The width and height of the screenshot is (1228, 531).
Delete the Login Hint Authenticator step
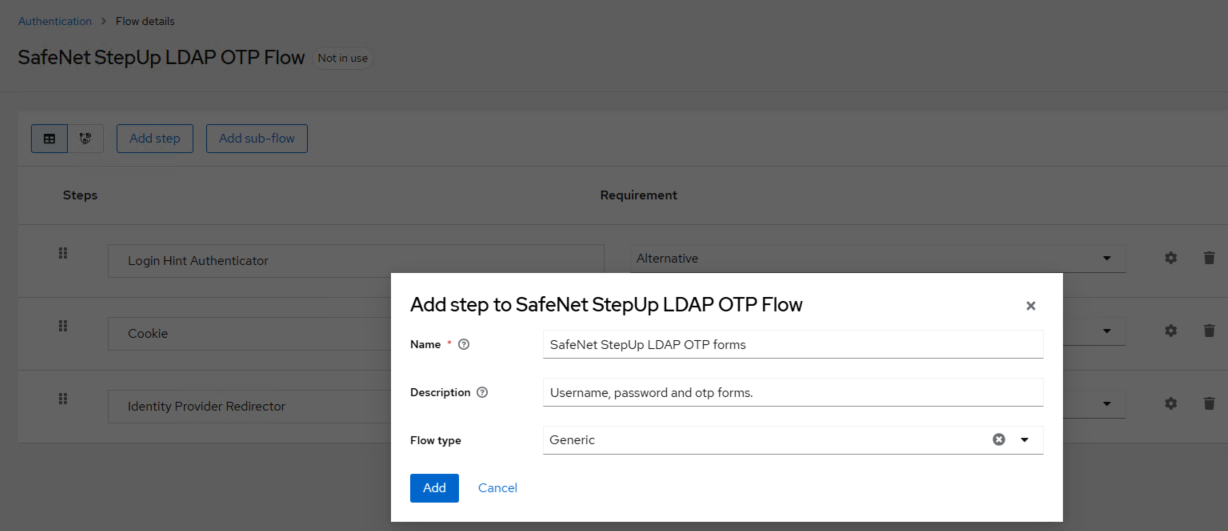click(x=1208, y=258)
